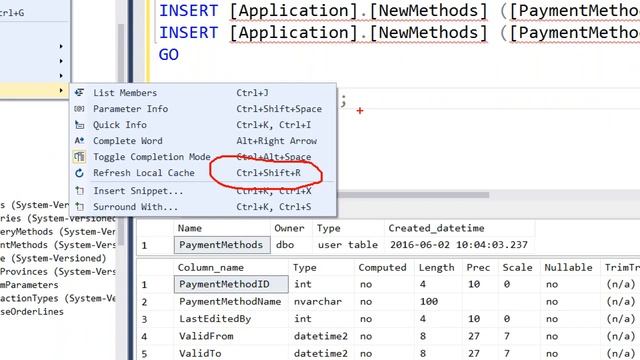Image resolution: width=640 pixels, height=360 pixels.
Task: Click the Scale column header
Action: (518, 267)
